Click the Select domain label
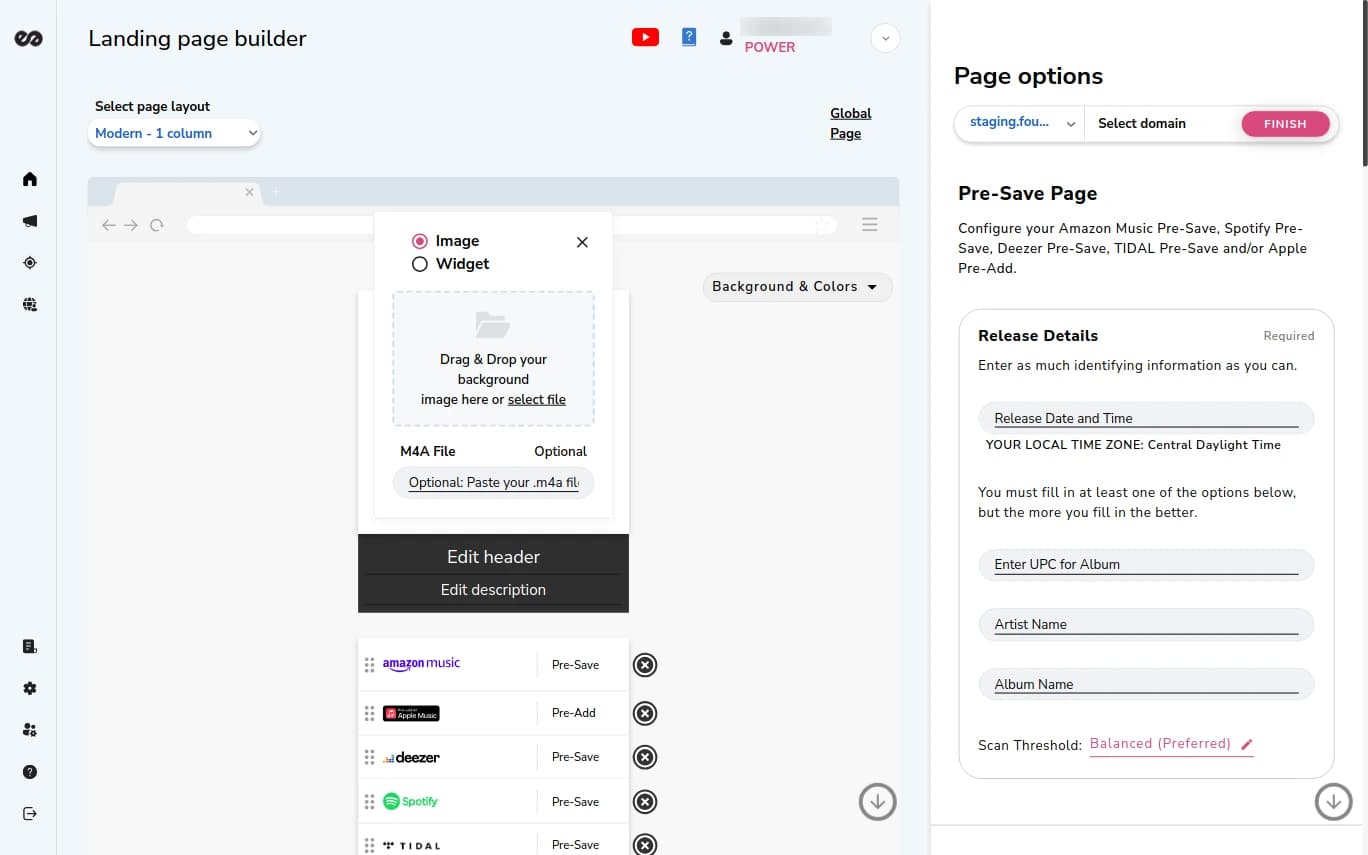This screenshot has height=855, width=1368. point(1142,124)
